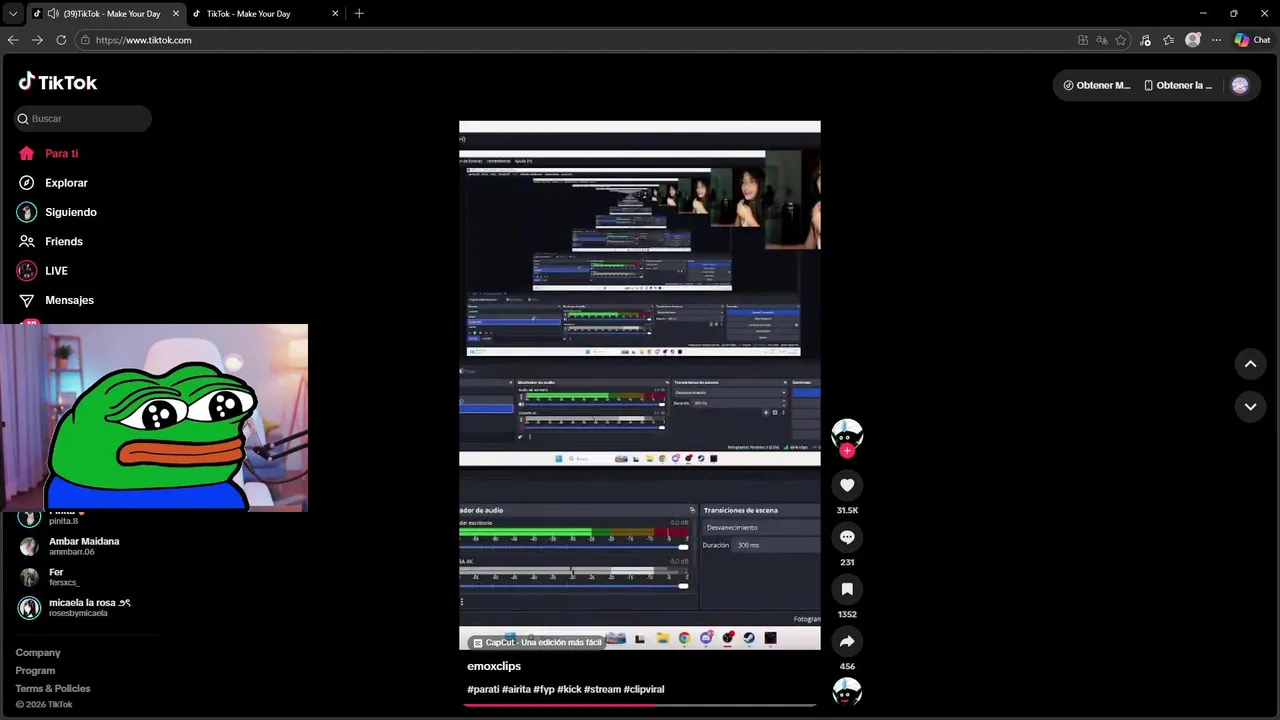Go to the Siguiendo feed
Screen dimensions: 1280x720
(57, 212)
